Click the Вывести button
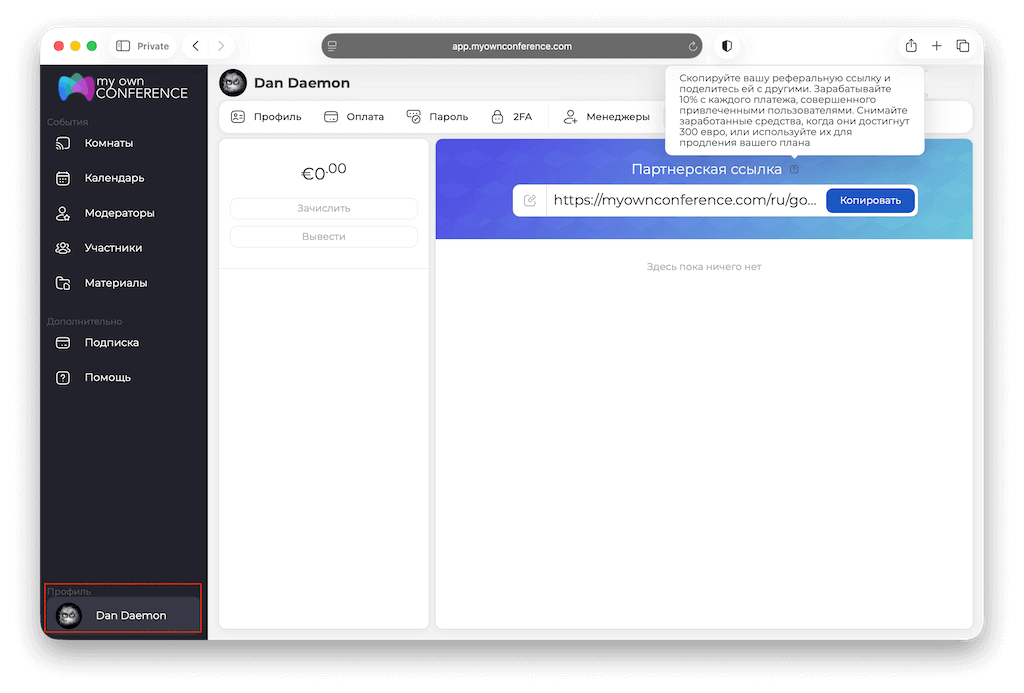The image size is (1024, 693). tap(324, 237)
